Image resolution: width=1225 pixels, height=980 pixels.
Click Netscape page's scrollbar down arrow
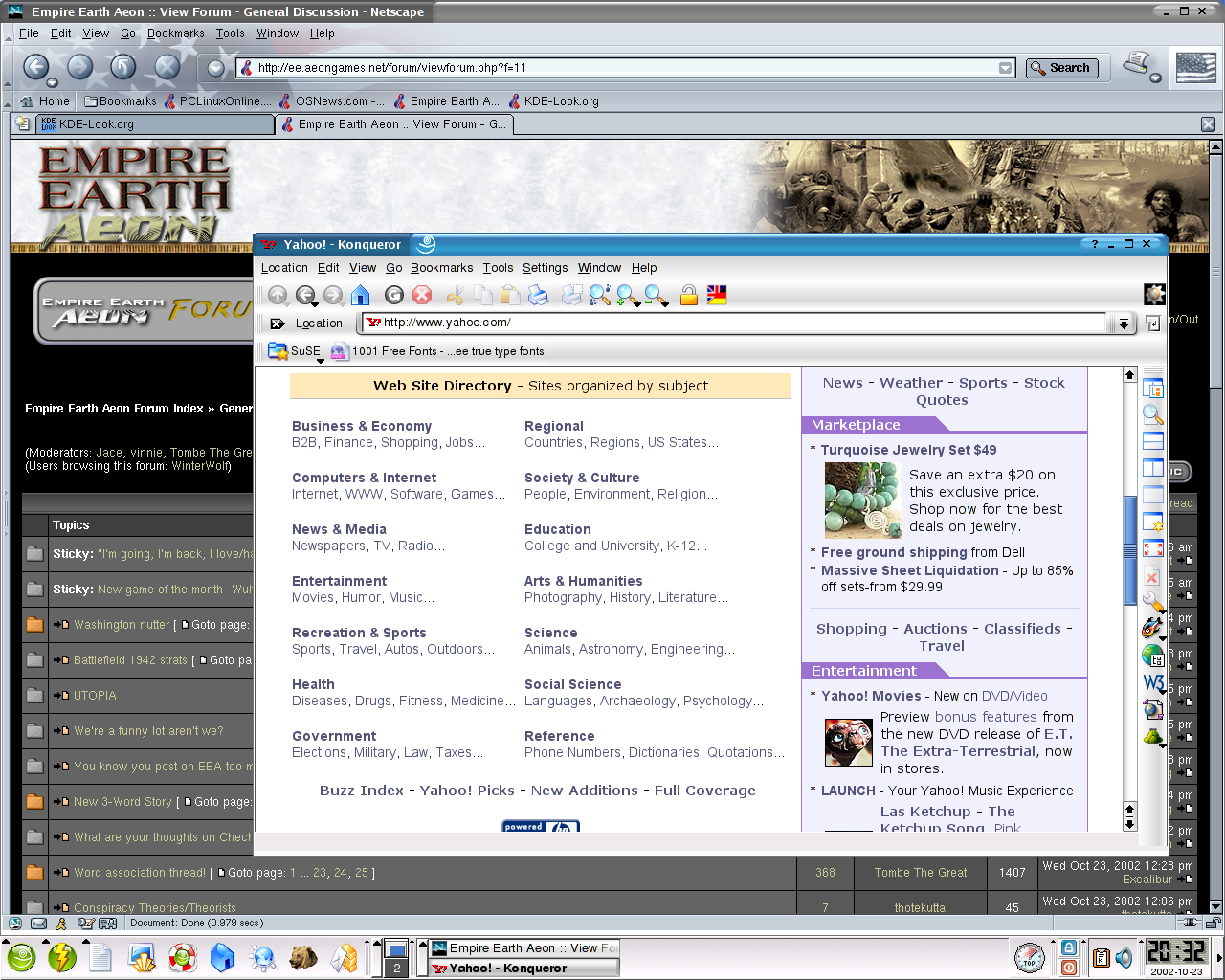[x=1215, y=906]
